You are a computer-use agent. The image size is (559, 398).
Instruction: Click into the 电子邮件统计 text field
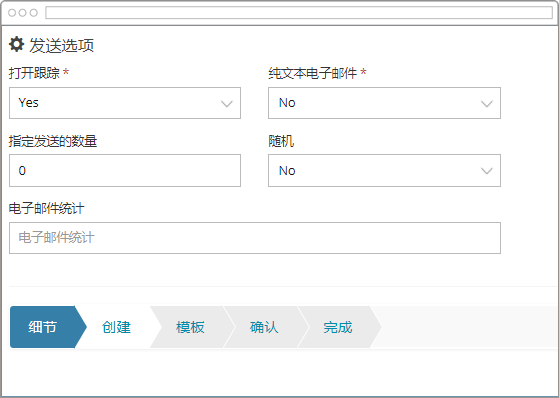255,238
